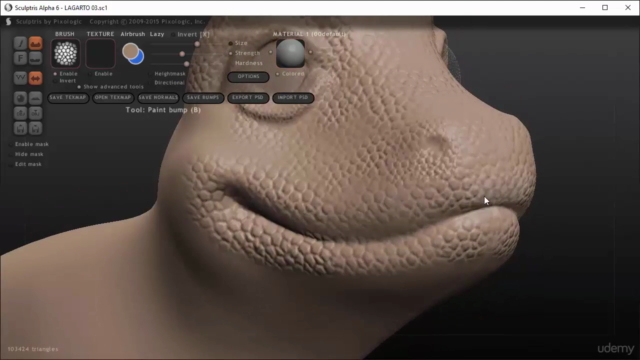Select the Paint color brush tool

(20, 43)
